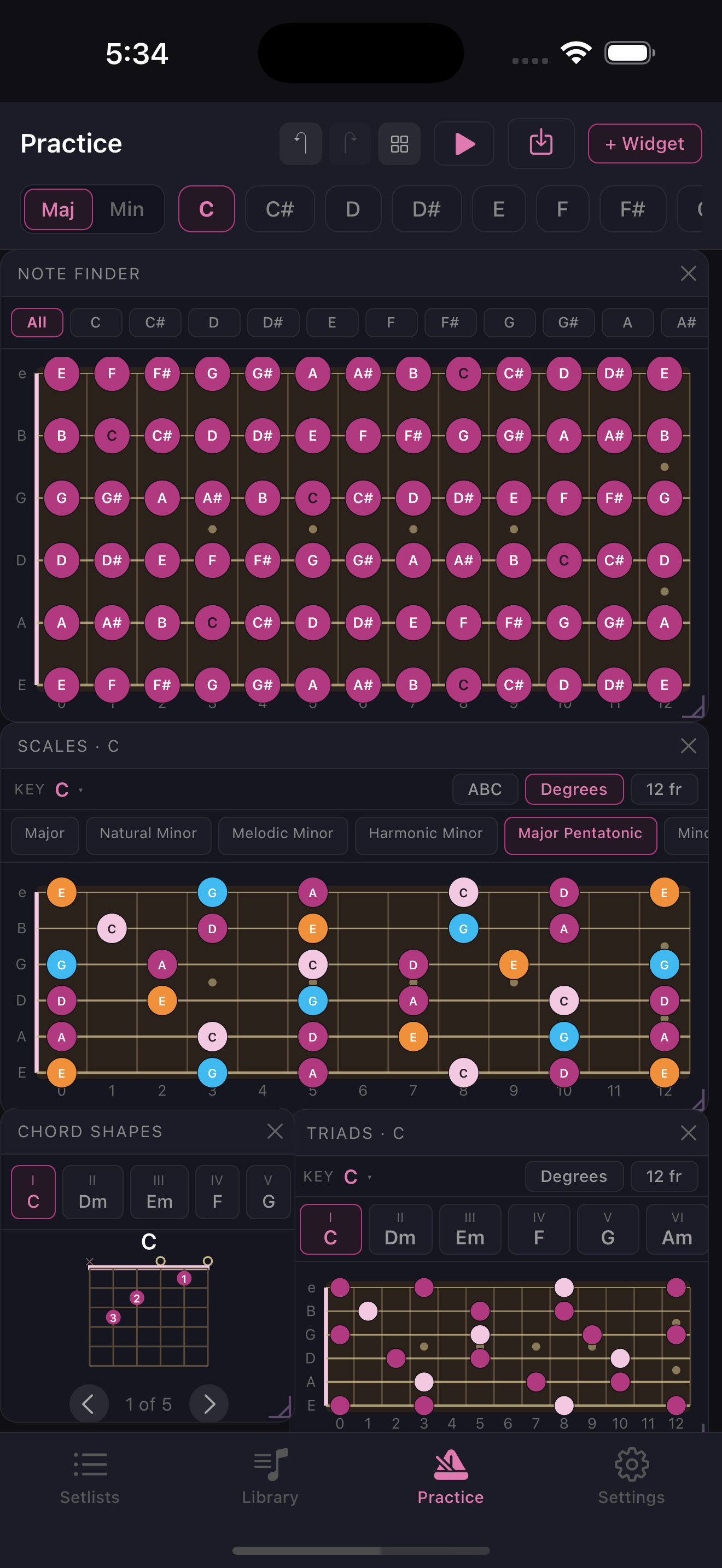
Task: Grab Chord Shapes resize corner handle
Action: click(x=281, y=1407)
